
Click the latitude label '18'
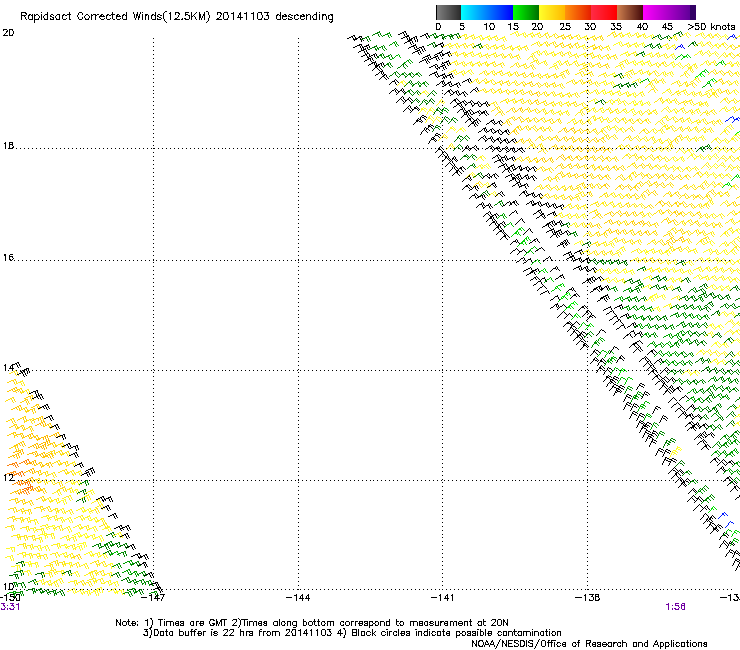click(8, 146)
